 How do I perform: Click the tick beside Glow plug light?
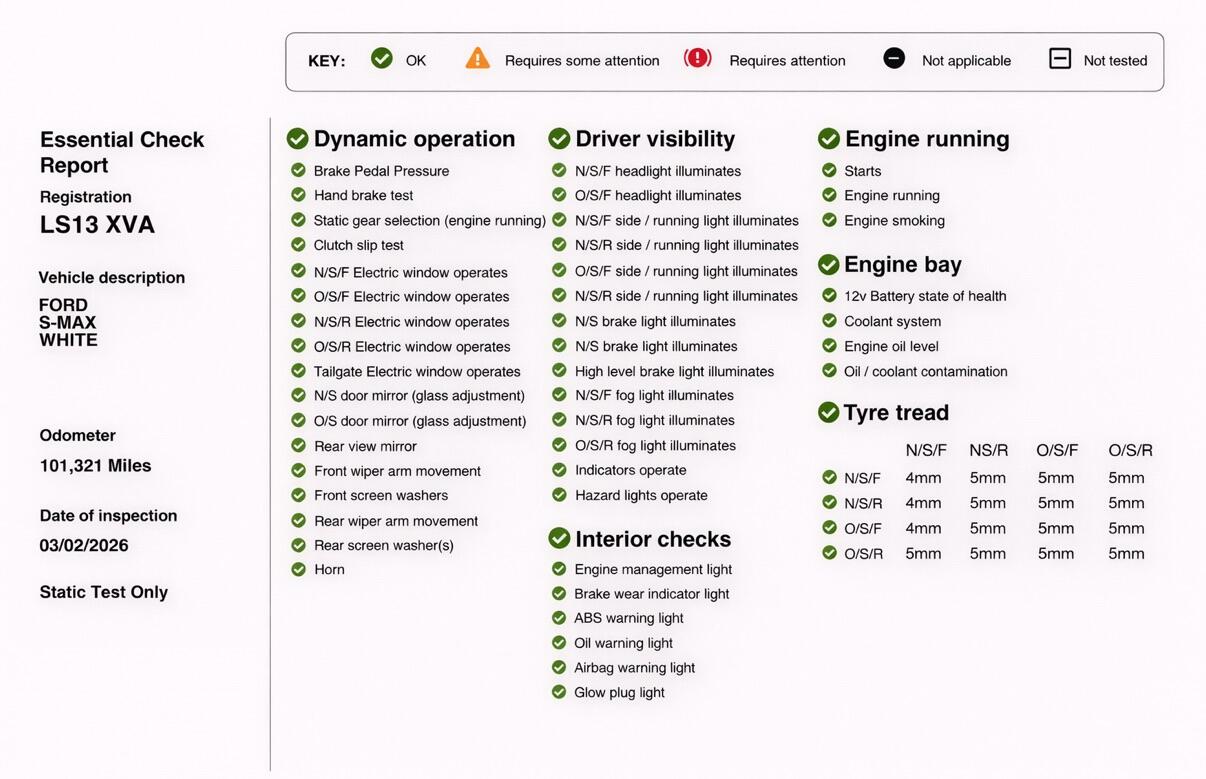coord(559,692)
